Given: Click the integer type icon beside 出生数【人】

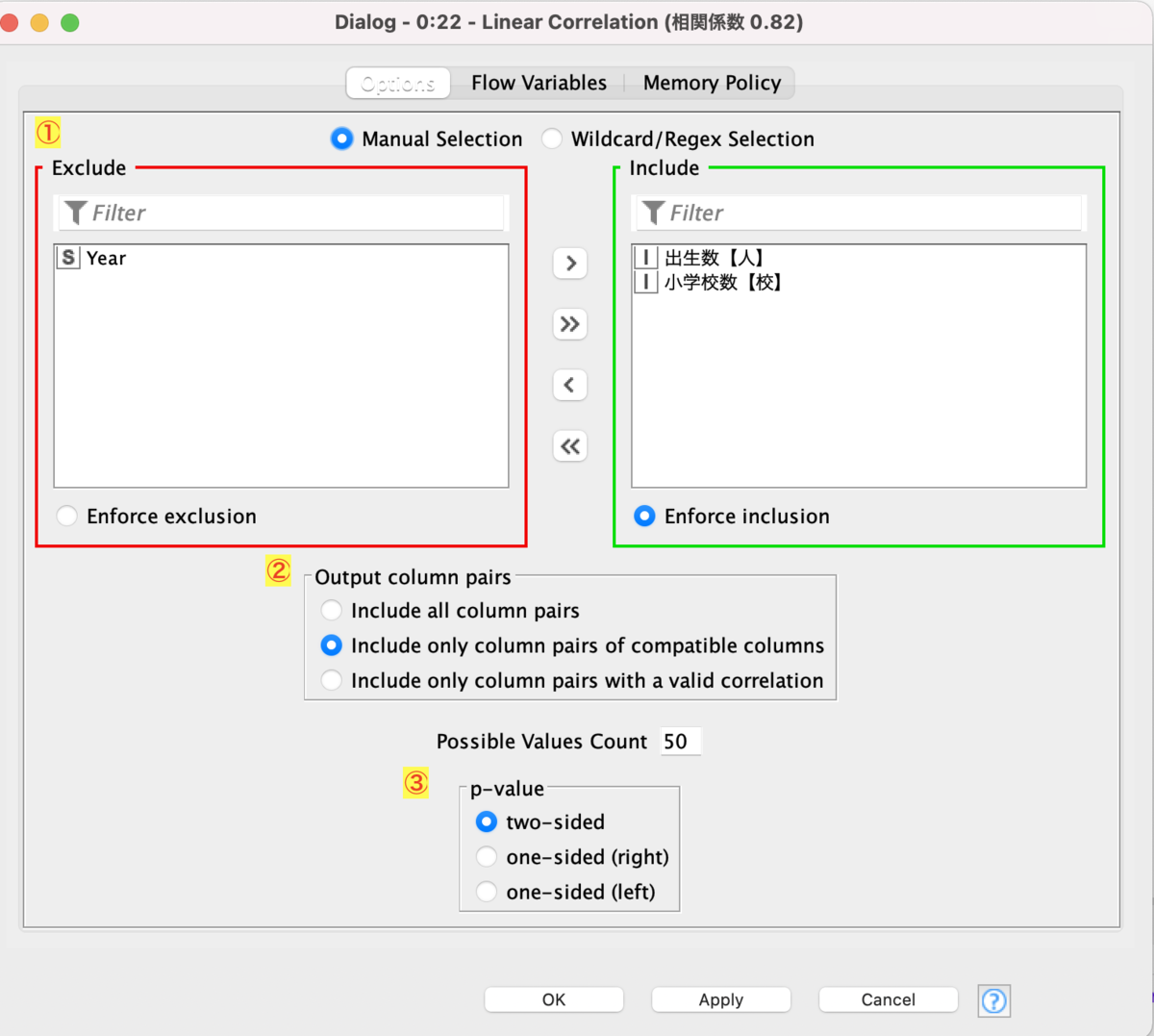Looking at the screenshot, I should coord(646,258).
